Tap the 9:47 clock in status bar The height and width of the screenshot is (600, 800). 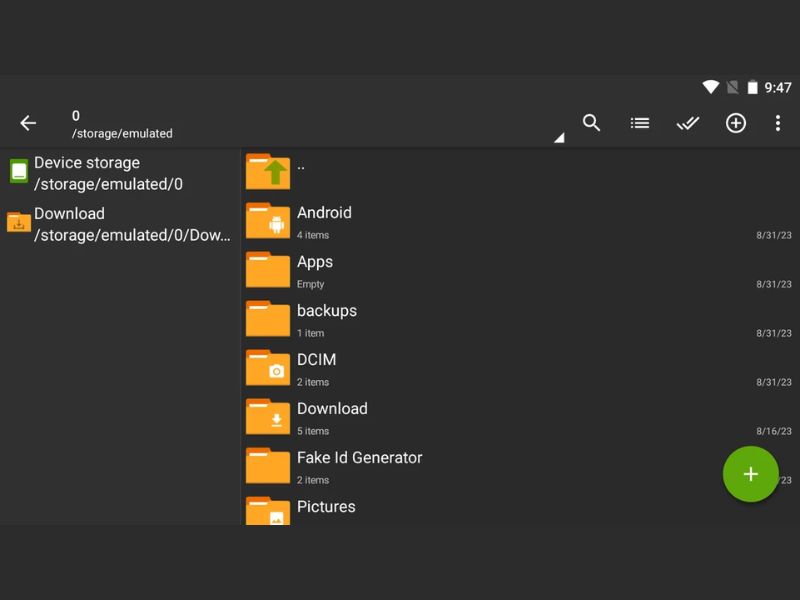coord(778,88)
